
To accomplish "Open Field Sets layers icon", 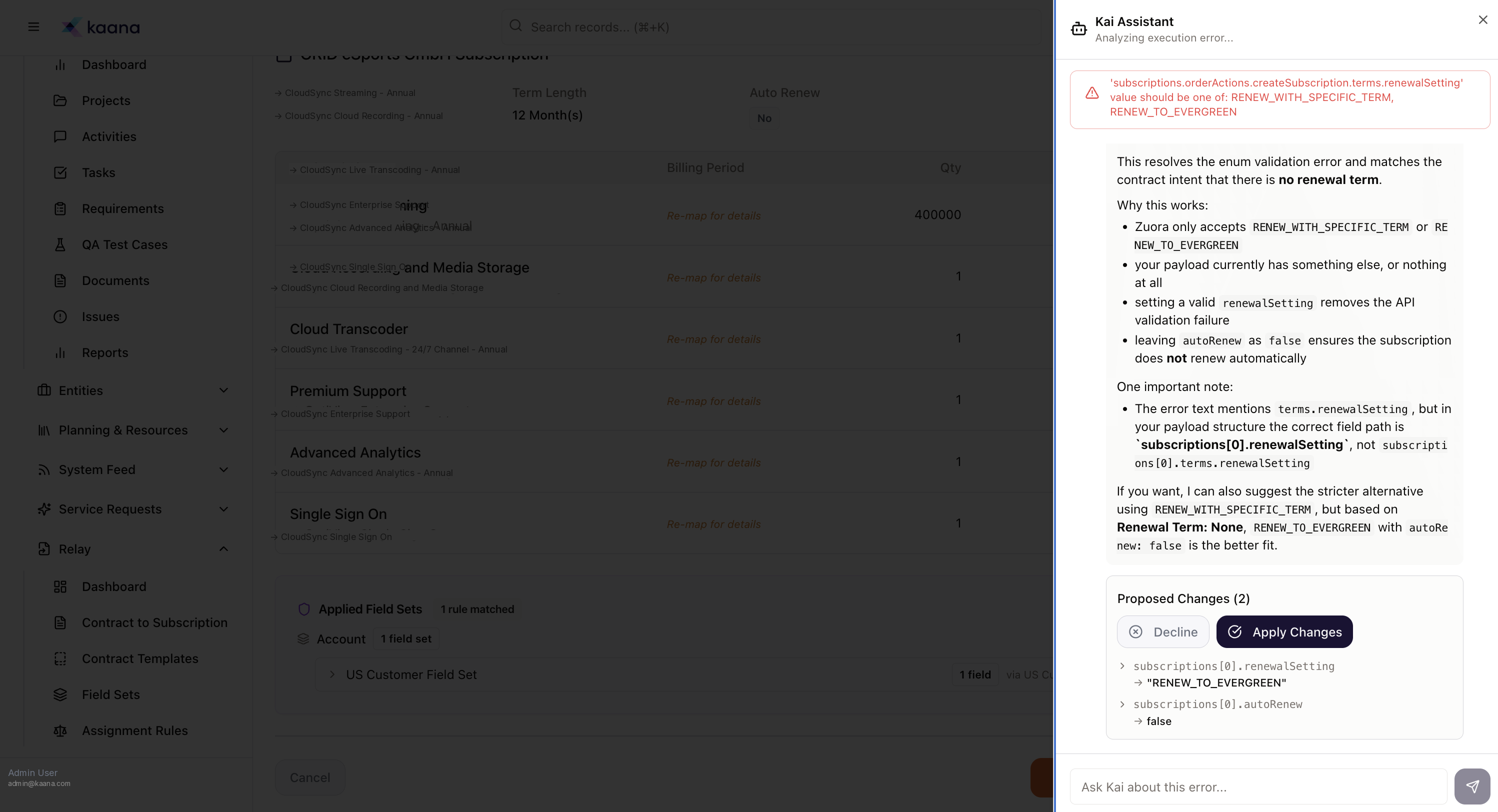I will [60, 694].
